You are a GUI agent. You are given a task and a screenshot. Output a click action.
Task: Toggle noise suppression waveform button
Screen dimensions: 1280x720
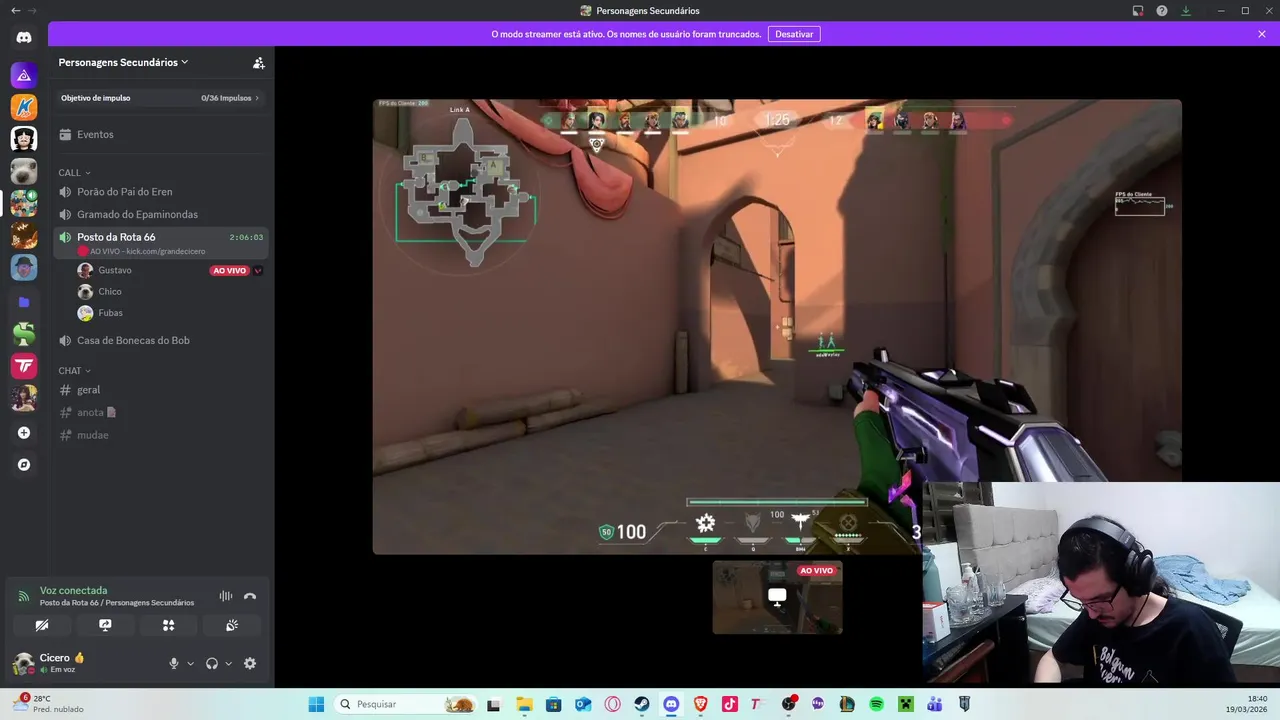click(x=226, y=596)
